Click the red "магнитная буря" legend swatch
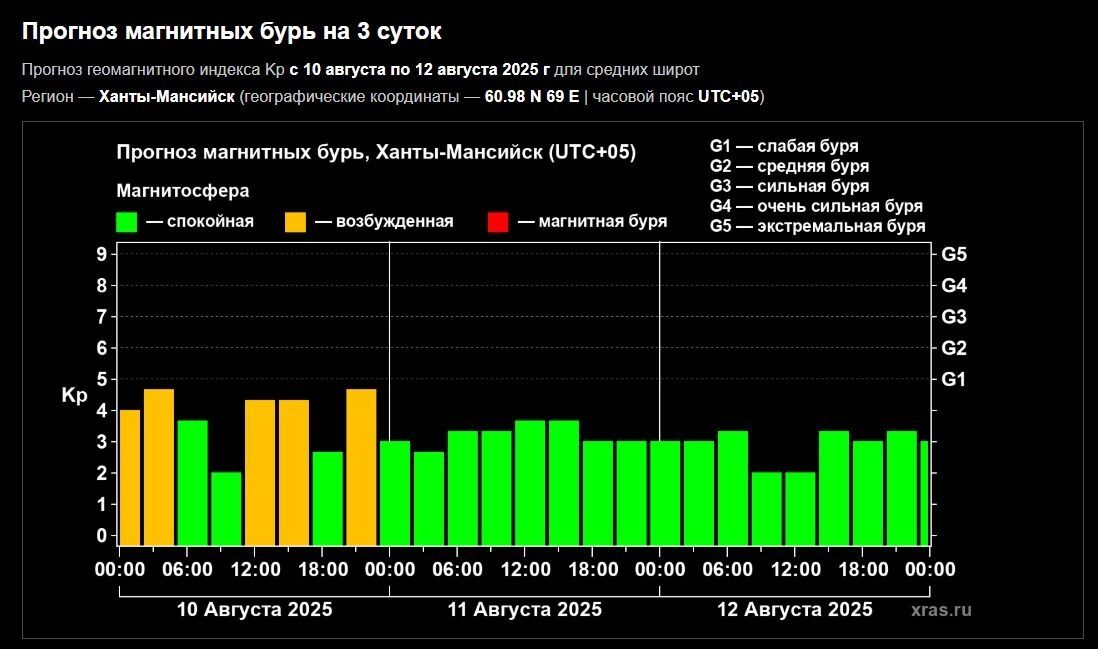The height and width of the screenshot is (649, 1098). click(498, 222)
